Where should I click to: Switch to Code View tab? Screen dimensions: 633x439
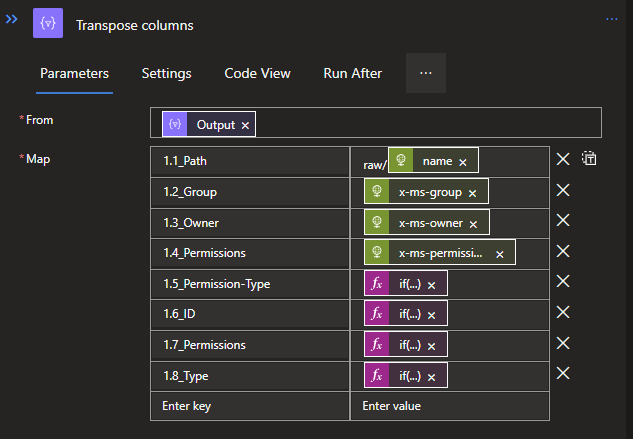click(257, 73)
